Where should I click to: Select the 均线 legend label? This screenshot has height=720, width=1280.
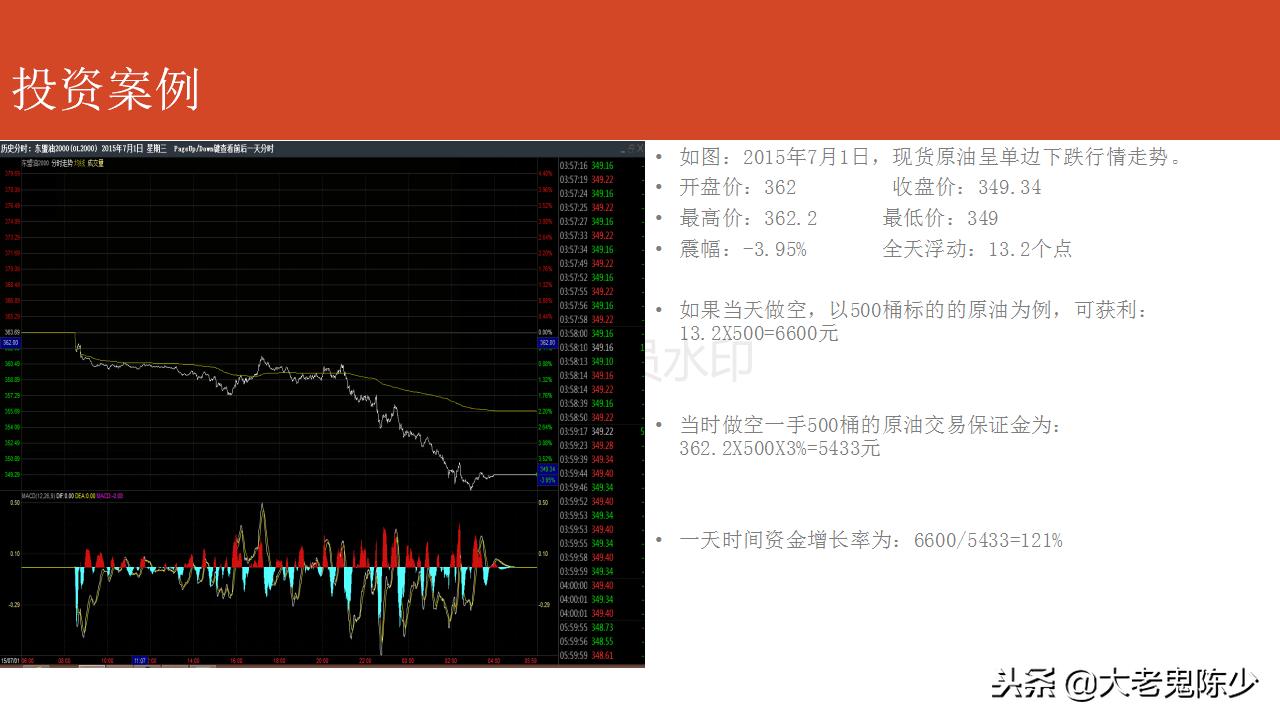click(x=80, y=162)
